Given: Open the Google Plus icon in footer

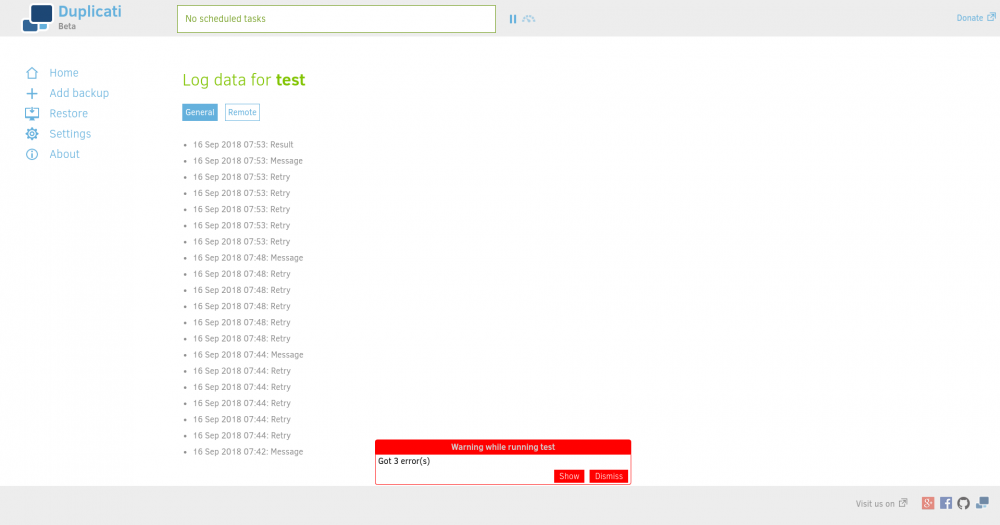Looking at the screenshot, I should coord(928,503).
